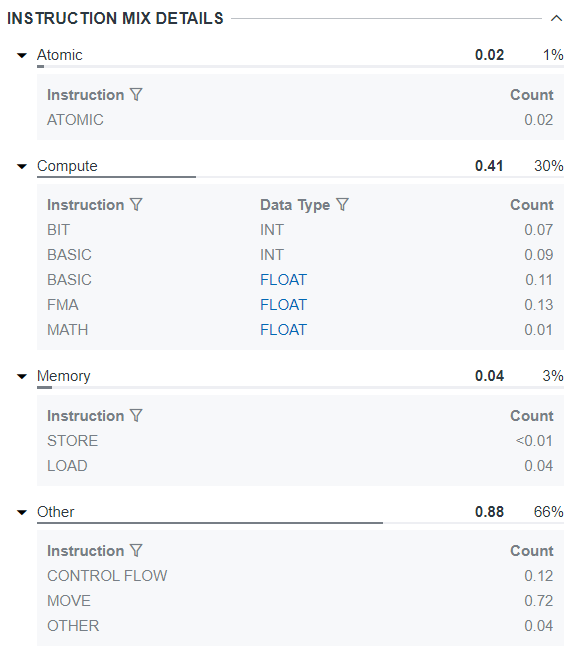Open the Compute Instruction column filter
The image size is (580, 650).
(x=136, y=205)
